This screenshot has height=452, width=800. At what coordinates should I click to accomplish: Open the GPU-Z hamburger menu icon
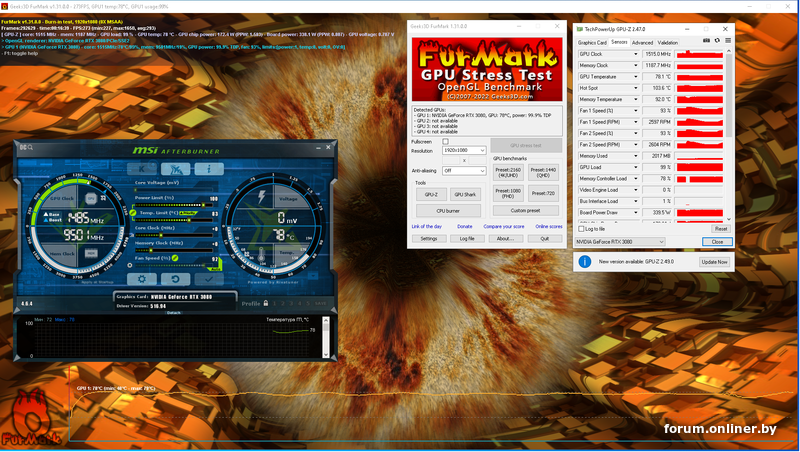coord(728,40)
